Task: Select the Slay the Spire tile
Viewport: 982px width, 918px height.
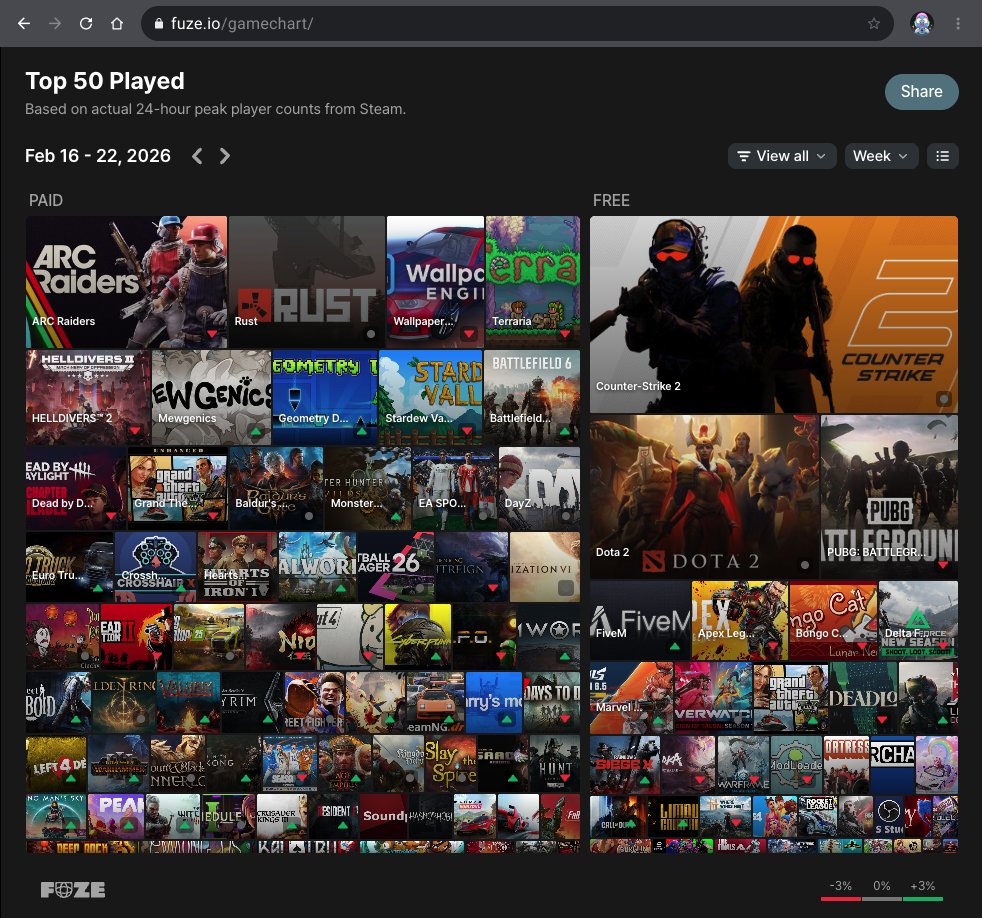Action: tap(450, 763)
